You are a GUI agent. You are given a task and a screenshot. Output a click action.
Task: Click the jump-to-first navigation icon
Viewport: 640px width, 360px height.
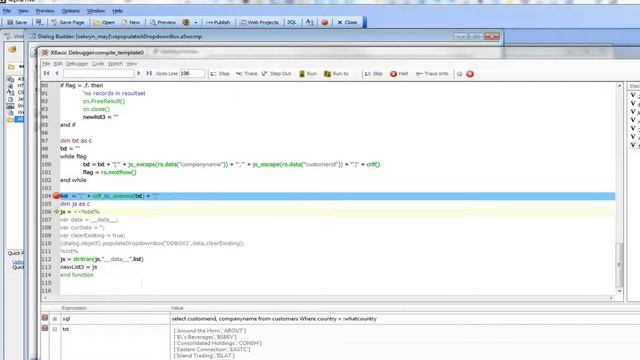47,73
